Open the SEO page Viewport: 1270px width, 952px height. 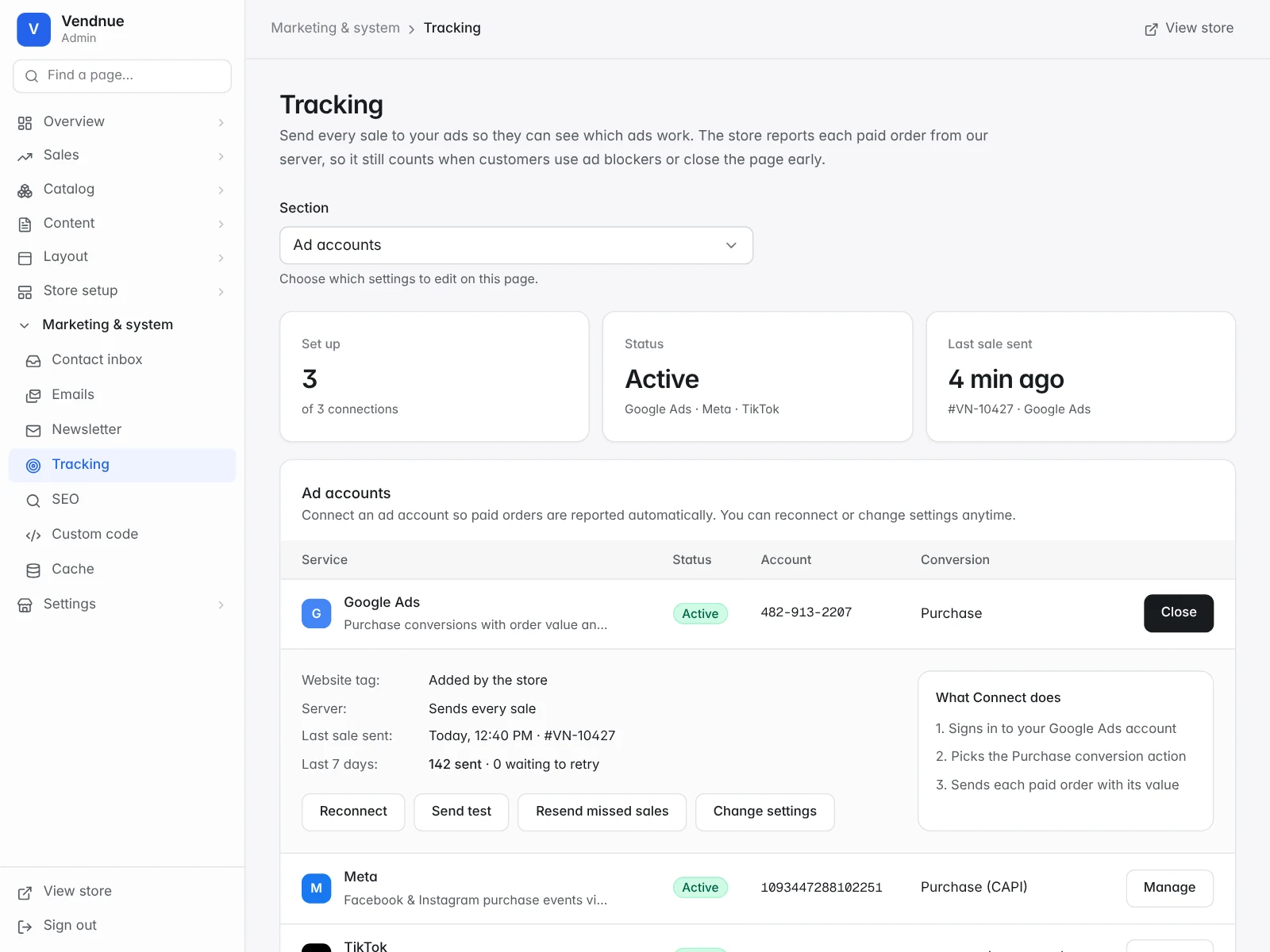(122, 500)
